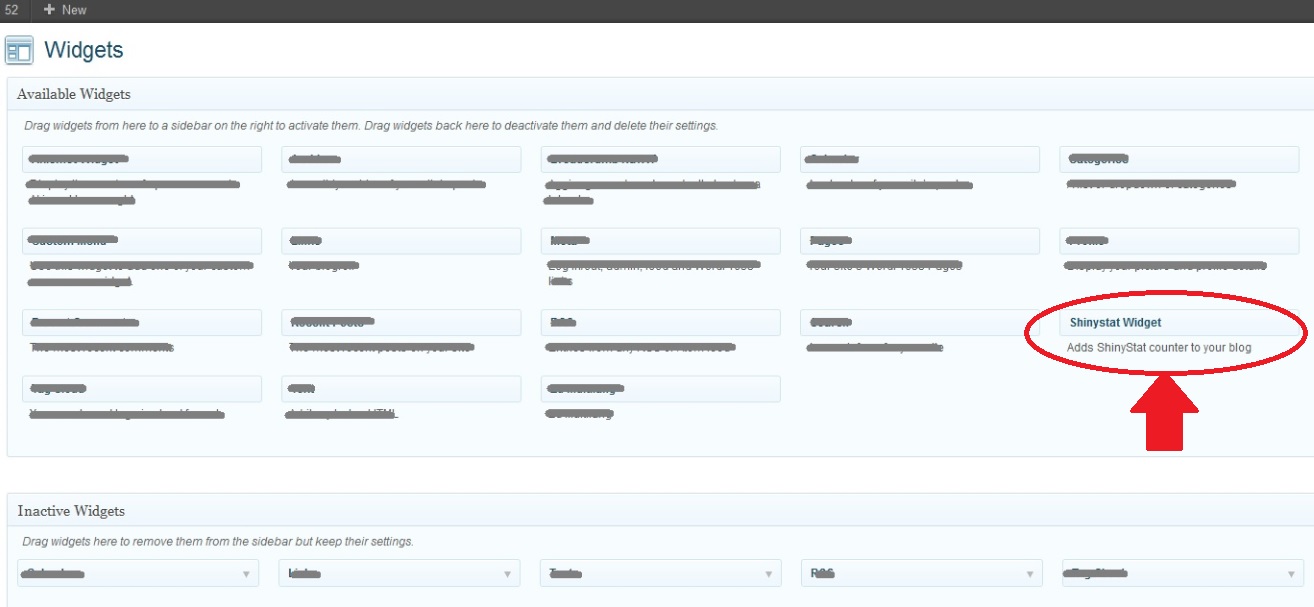Expand the inactive RSS widget arrow
The height and width of the screenshot is (607, 1314).
coord(1030,574)
